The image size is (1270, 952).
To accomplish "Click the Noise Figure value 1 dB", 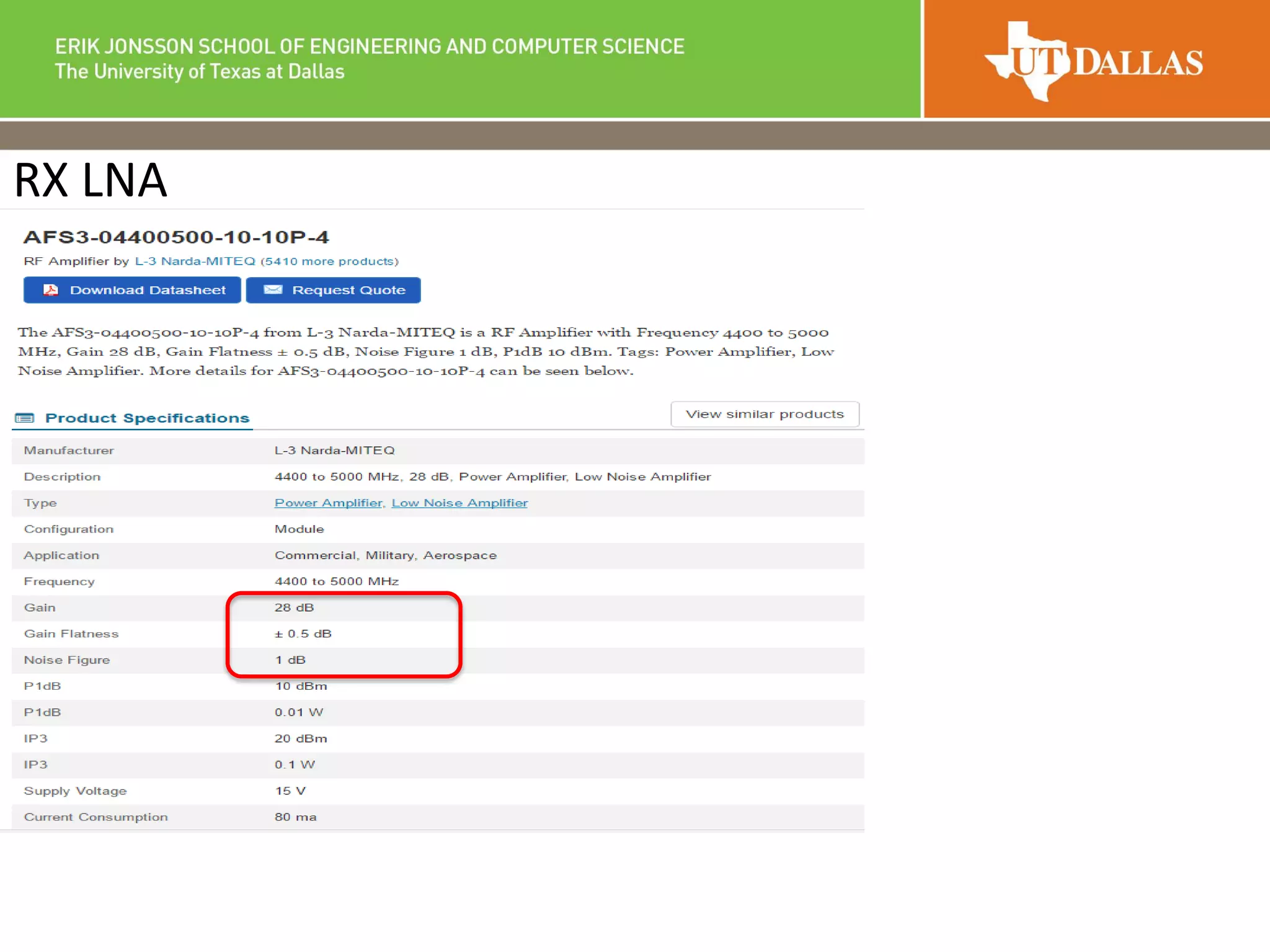I will tap(290, 660).
